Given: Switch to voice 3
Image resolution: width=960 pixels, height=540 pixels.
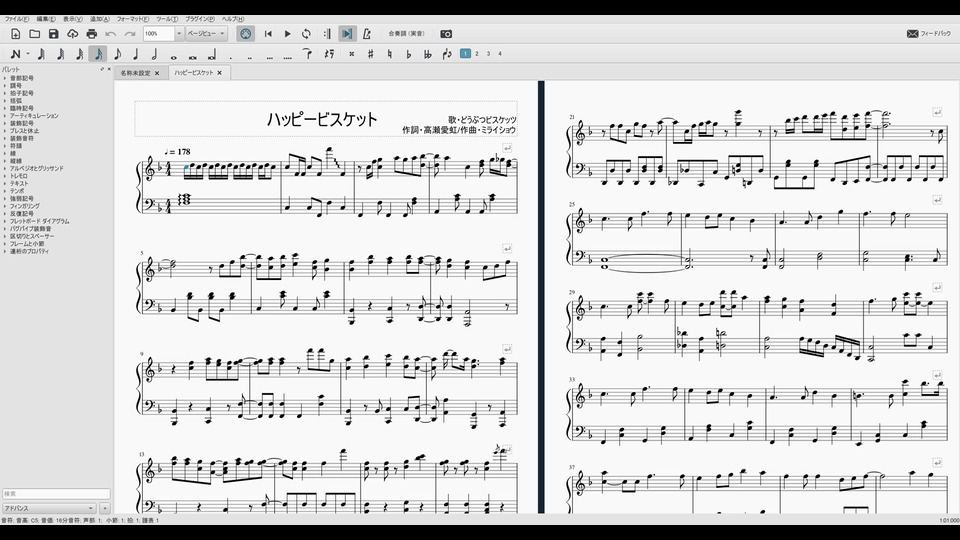Looking at the screenshot, I should click(489, 54).
